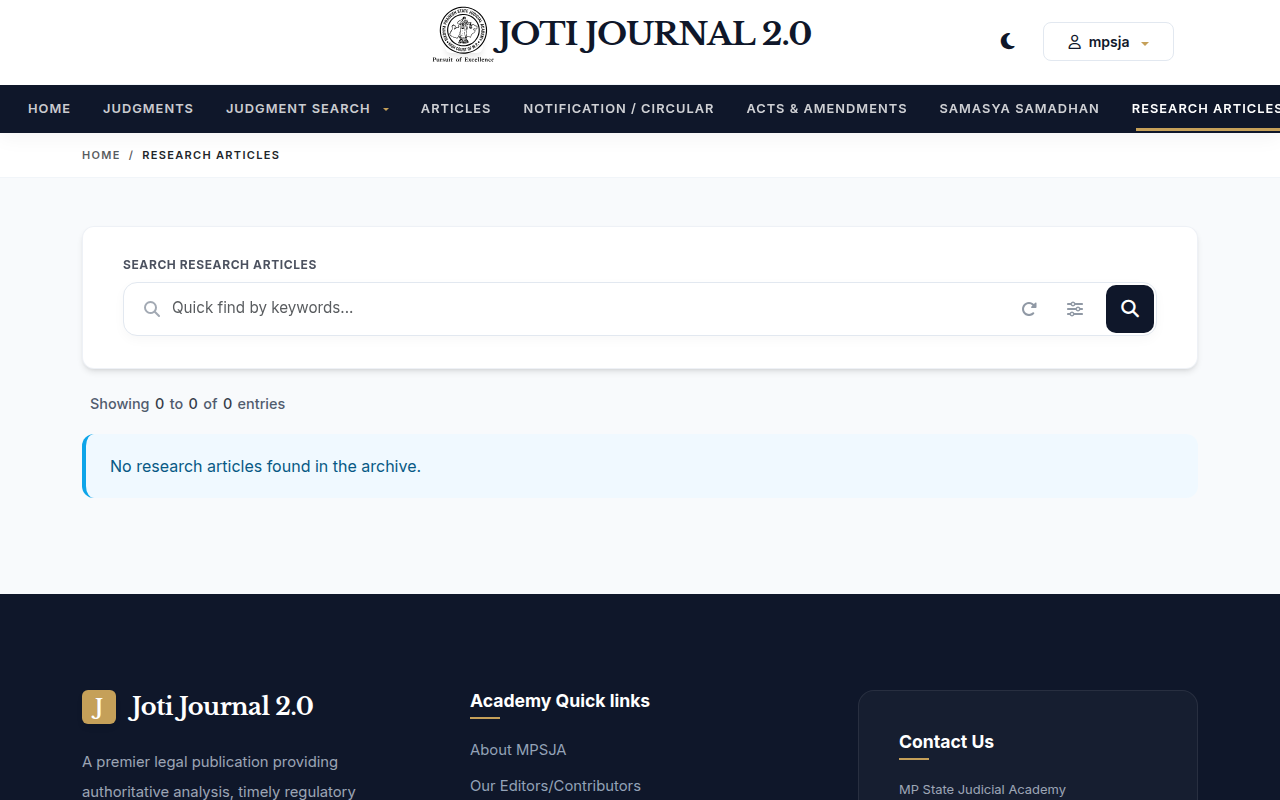
Task: Open Our Editors/Contributors footer link
Action: pyautogui.click(x=555, y=786)
